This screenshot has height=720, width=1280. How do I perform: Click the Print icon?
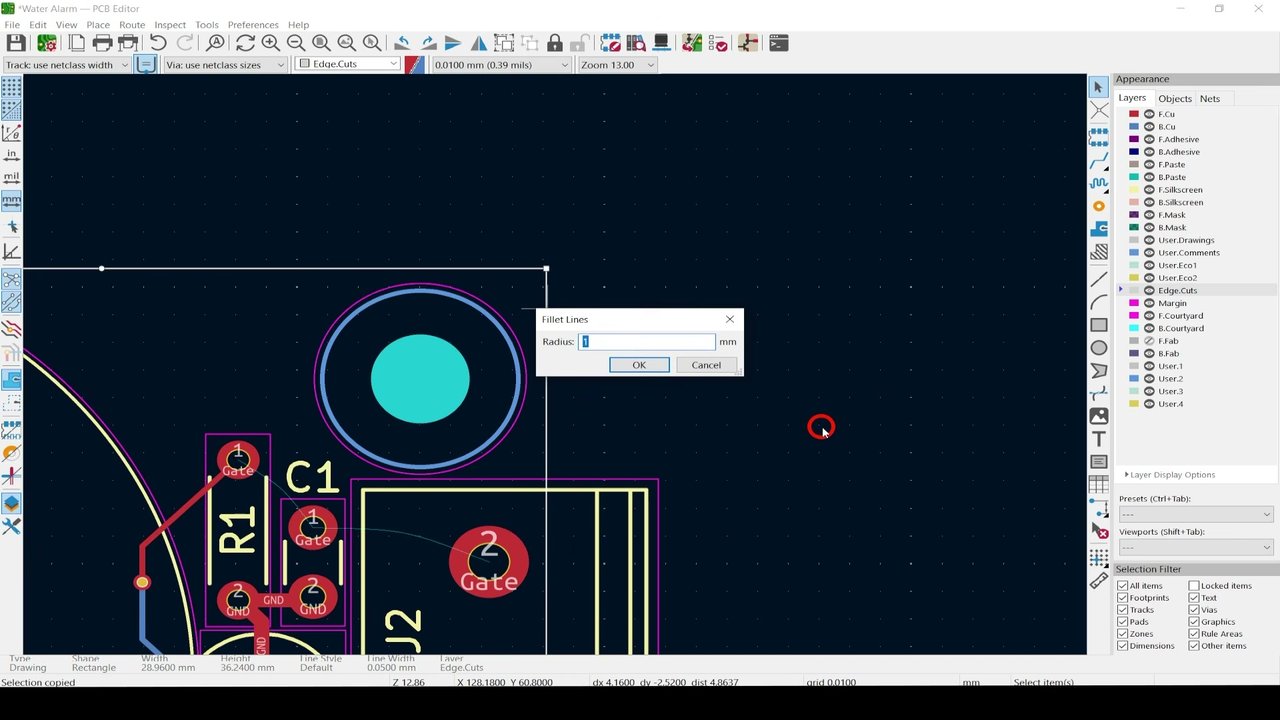pyautogui.click(x=102, y=43)
